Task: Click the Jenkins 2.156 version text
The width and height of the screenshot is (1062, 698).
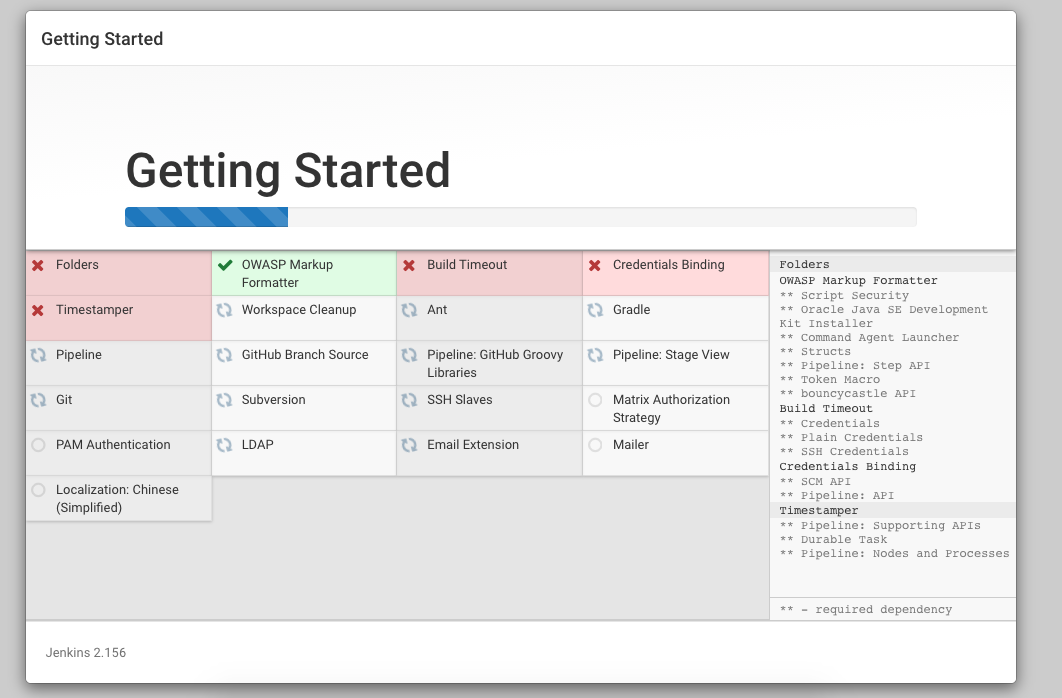Action: [85, 653]
